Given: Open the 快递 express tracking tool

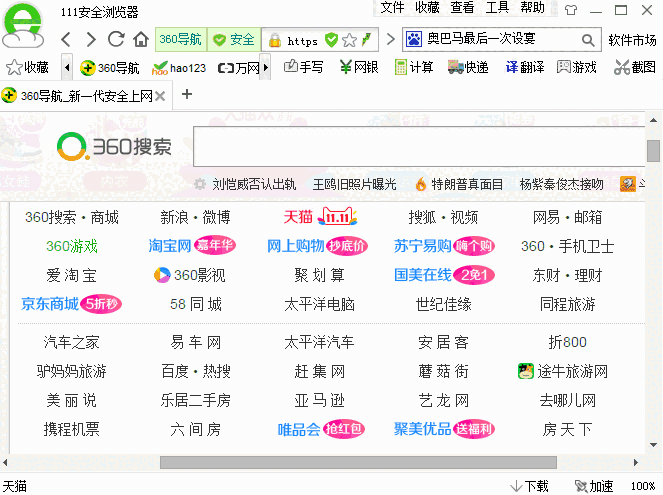Looking at the screenshot, I should tap(468, 67).
